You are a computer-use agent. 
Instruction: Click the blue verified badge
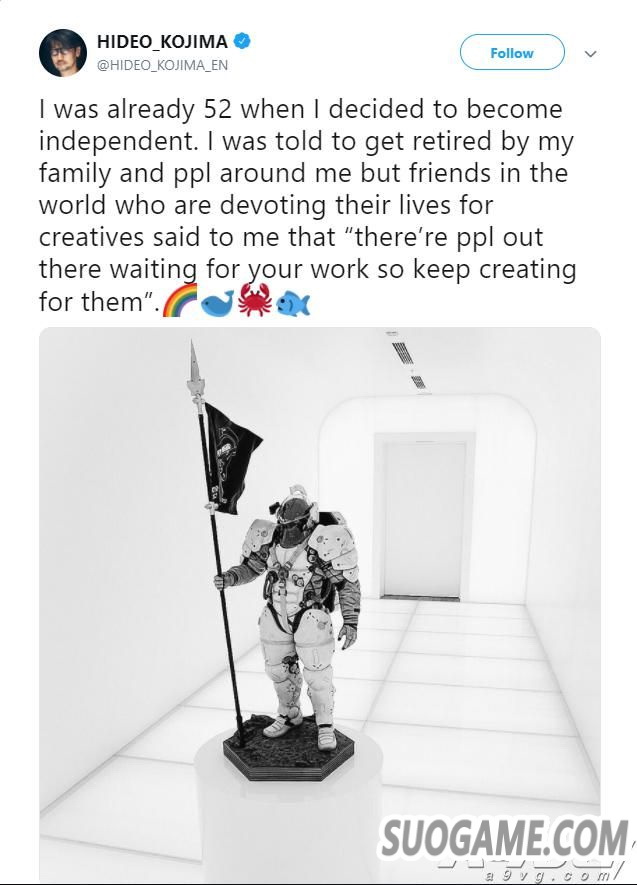click(242, 41)
